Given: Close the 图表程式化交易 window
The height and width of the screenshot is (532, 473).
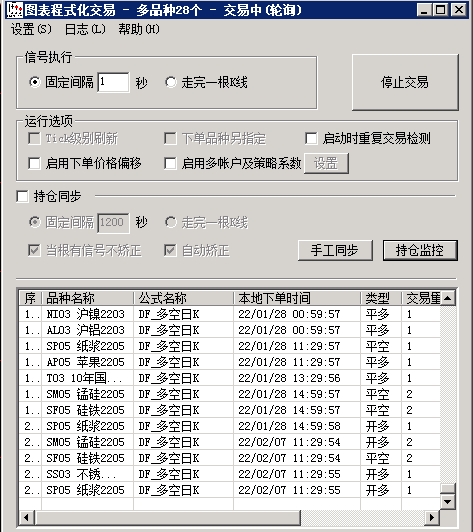Looking at the screenshot, I should pos(459,10).
